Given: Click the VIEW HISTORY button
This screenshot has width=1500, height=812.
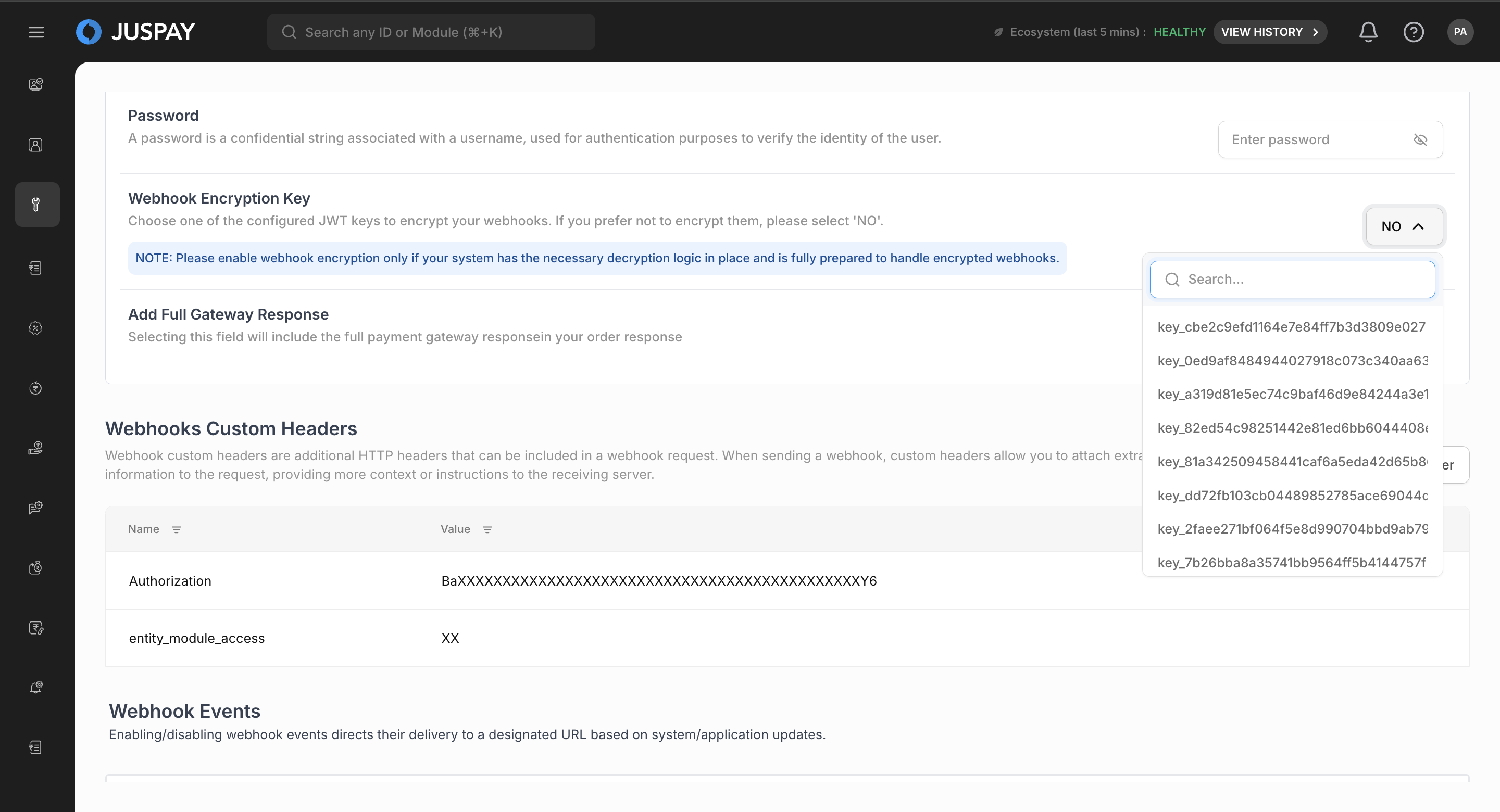Looking at the screenshot, I should click(1269, 32).
